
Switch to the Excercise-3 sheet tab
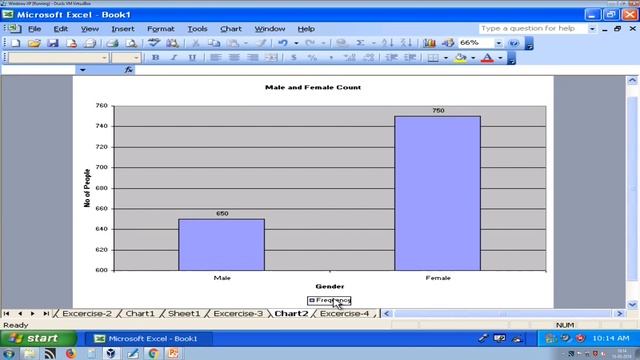click(x=238, y=313)
